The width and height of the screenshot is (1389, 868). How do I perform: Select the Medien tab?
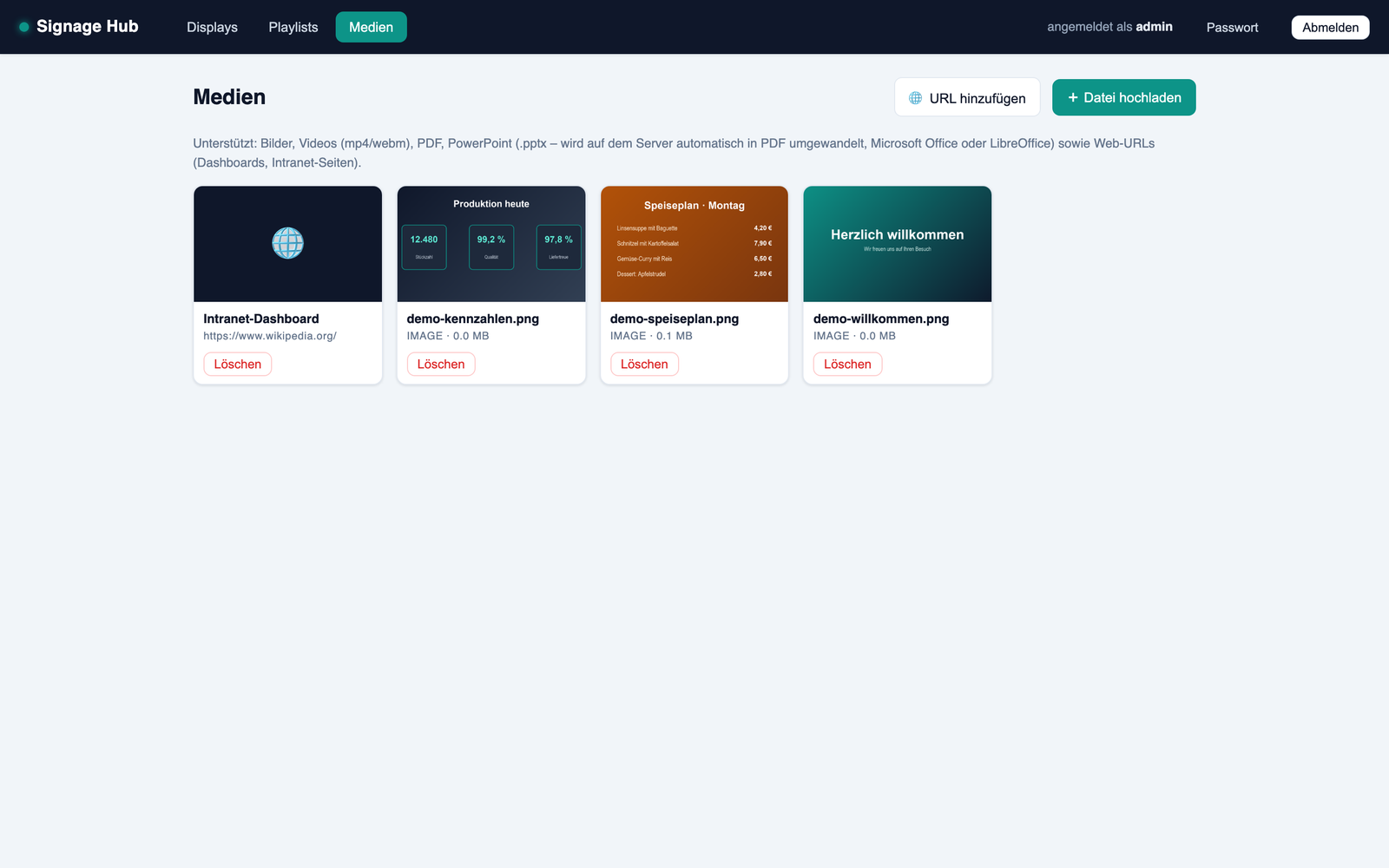click(x=371, y=27)
